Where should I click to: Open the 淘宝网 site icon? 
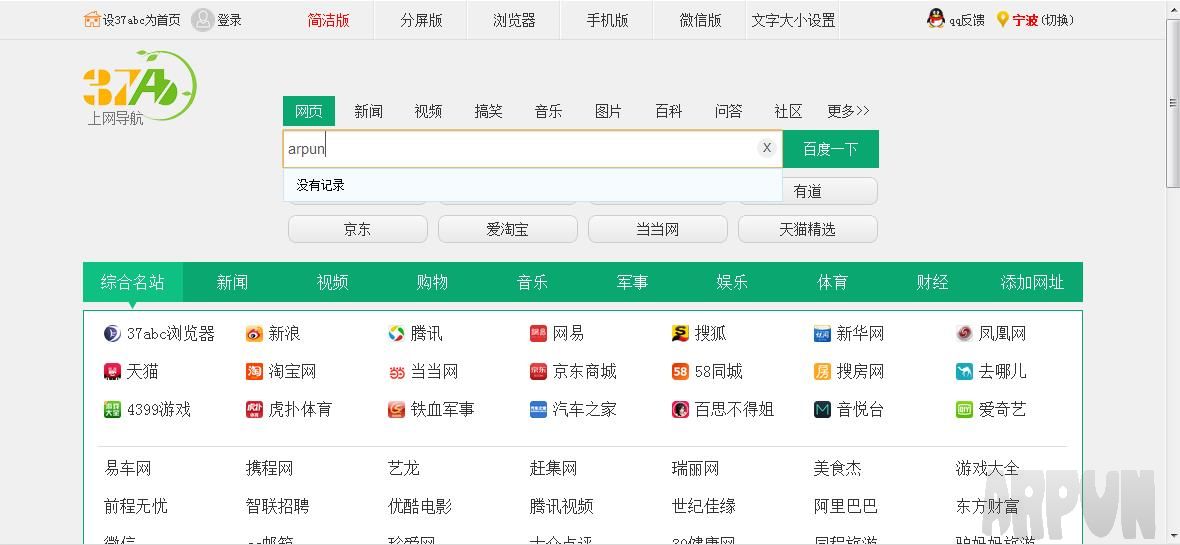click(254, 372)
